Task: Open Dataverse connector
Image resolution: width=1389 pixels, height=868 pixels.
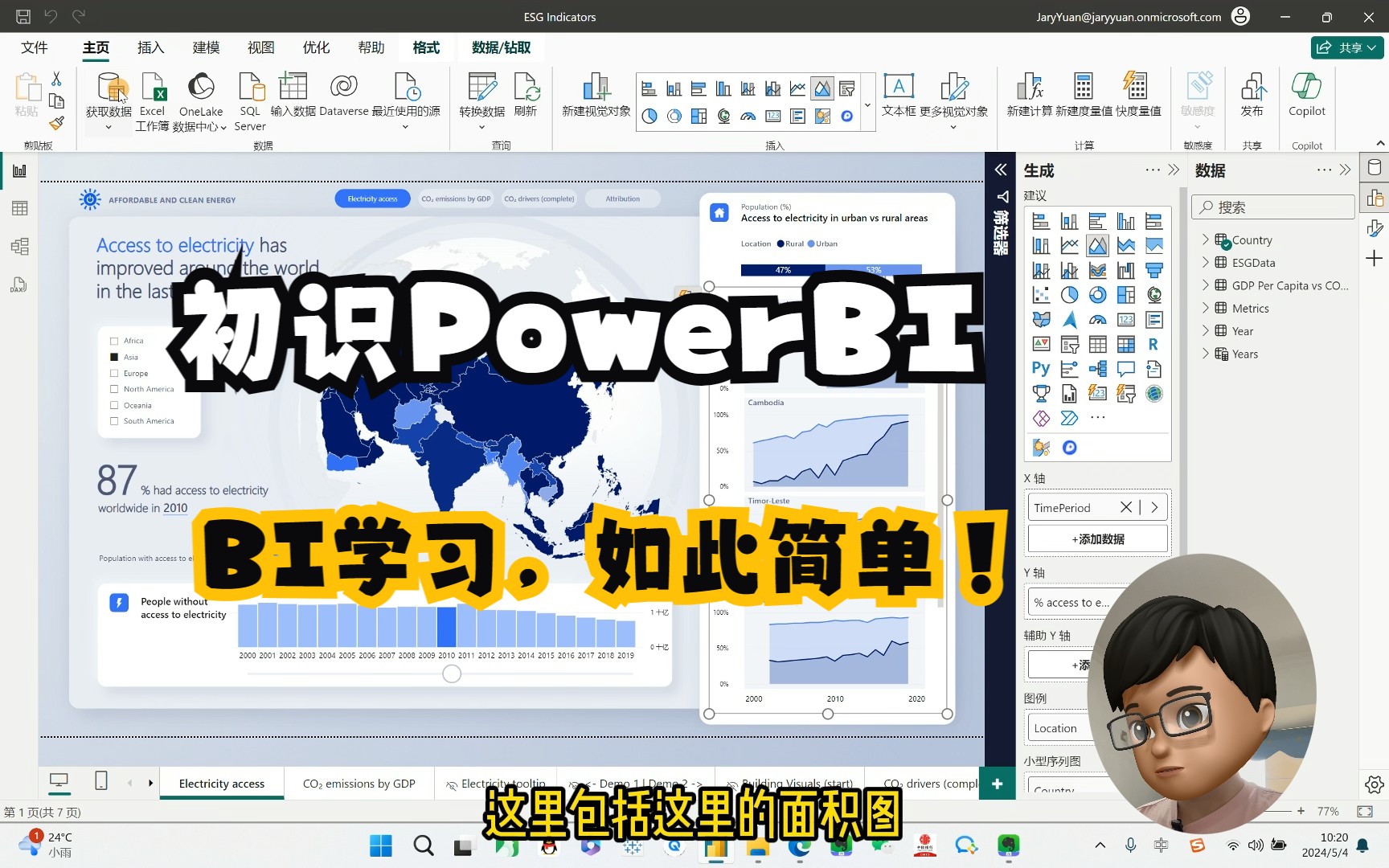Action: 343,95
